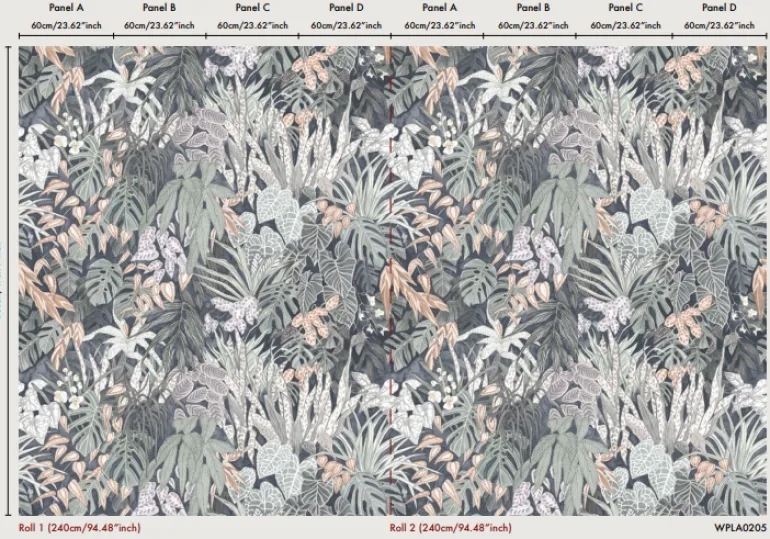Click the Panel D label in Roll 1
770x539 pixels.
click(347, 8)
